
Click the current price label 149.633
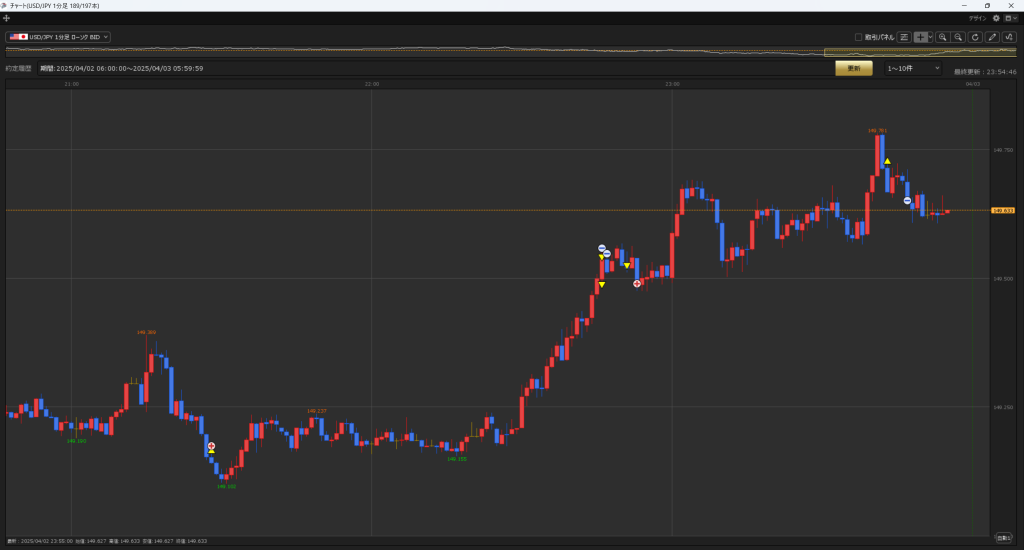click(1003, 210)
